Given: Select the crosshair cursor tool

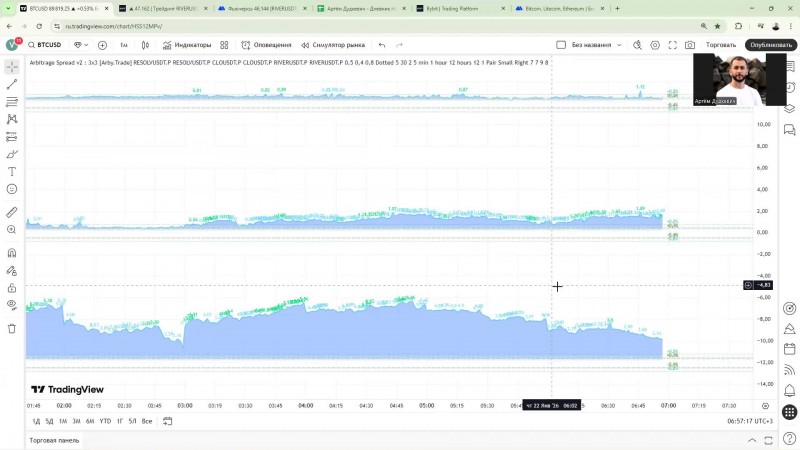Looking at the screenshot, I should pos(12,67).
